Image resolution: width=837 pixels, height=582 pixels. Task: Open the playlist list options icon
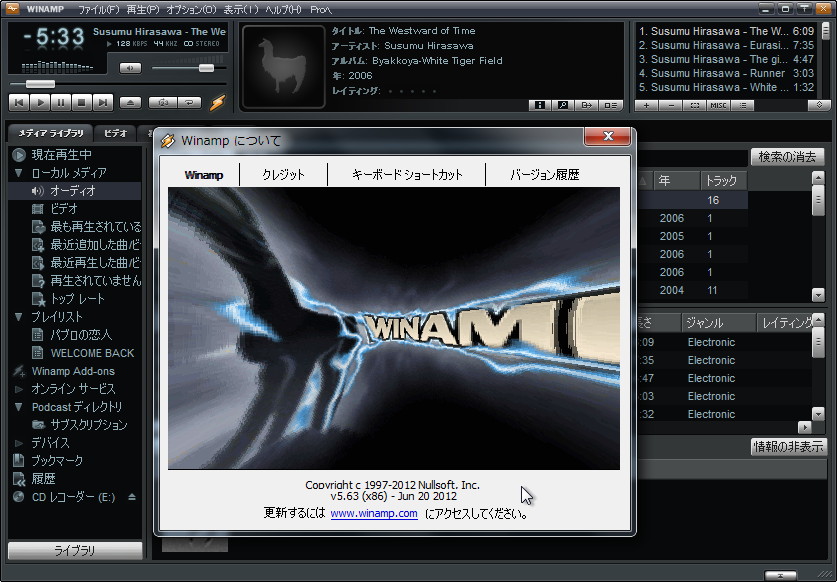click(742, 105)
